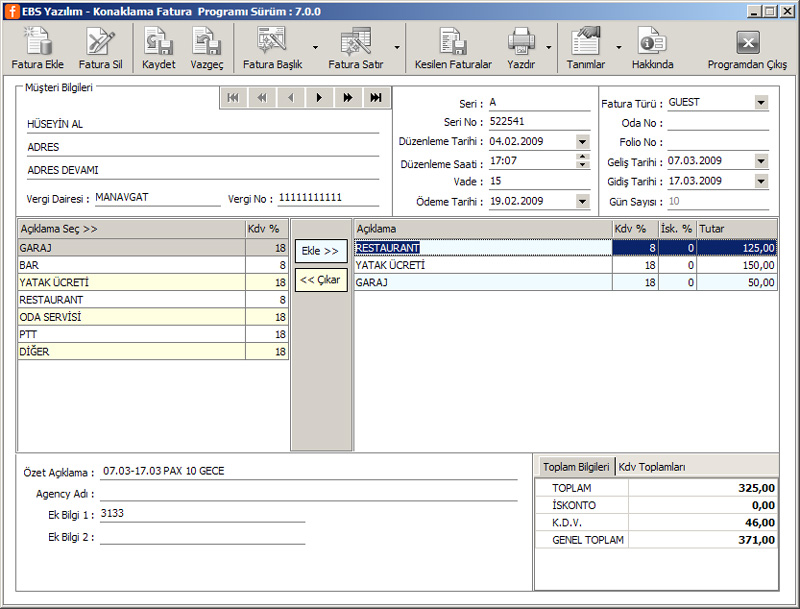Click the Açıklama column header in invoice lines
This screenshot has width=800, height=609.
click(x=483, y=229)
